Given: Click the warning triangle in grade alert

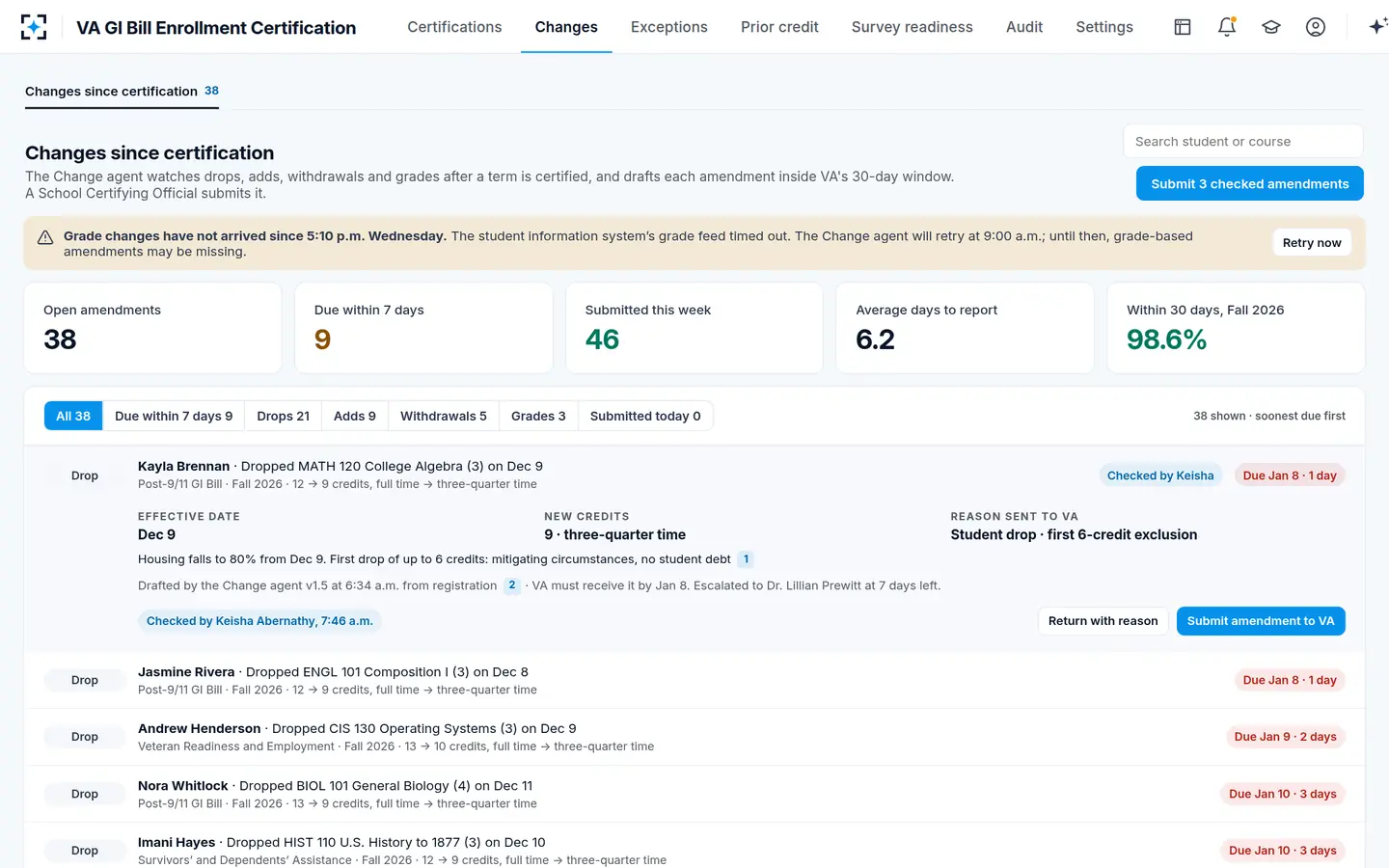Looking at the screenshot, I should [45, 237].
